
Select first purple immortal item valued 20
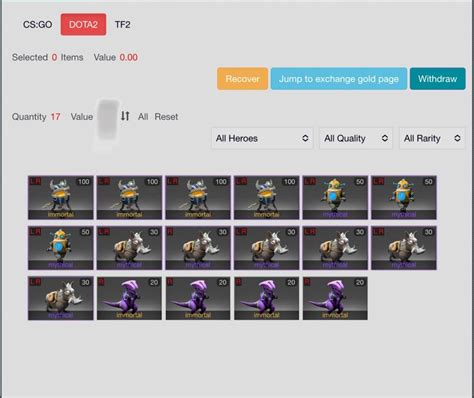[129, 298]
